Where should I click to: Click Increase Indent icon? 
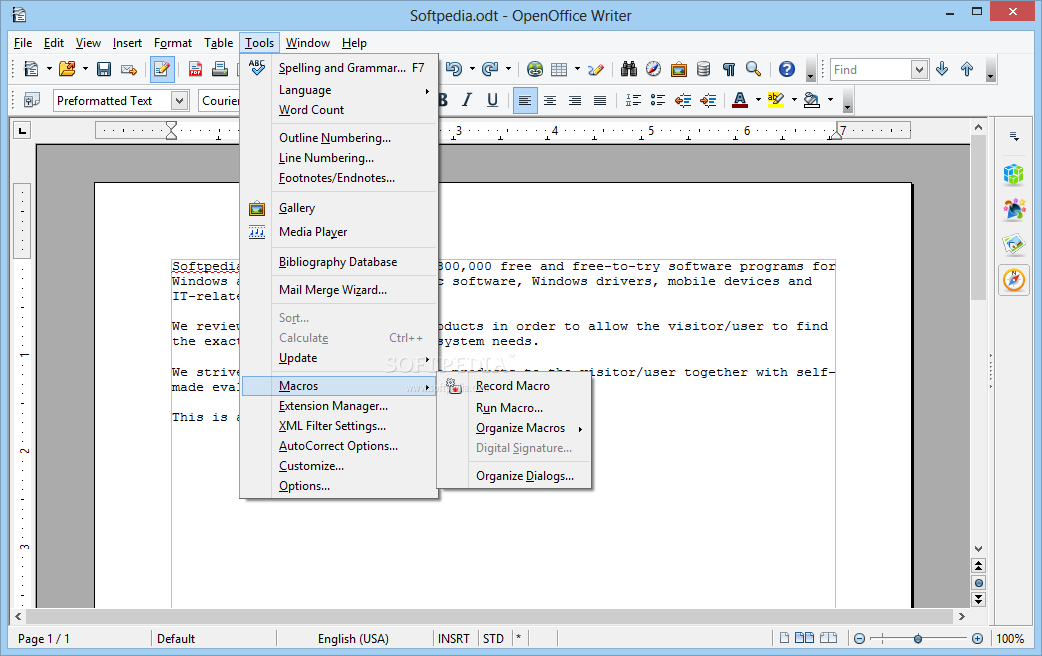[x=708, y=100]
